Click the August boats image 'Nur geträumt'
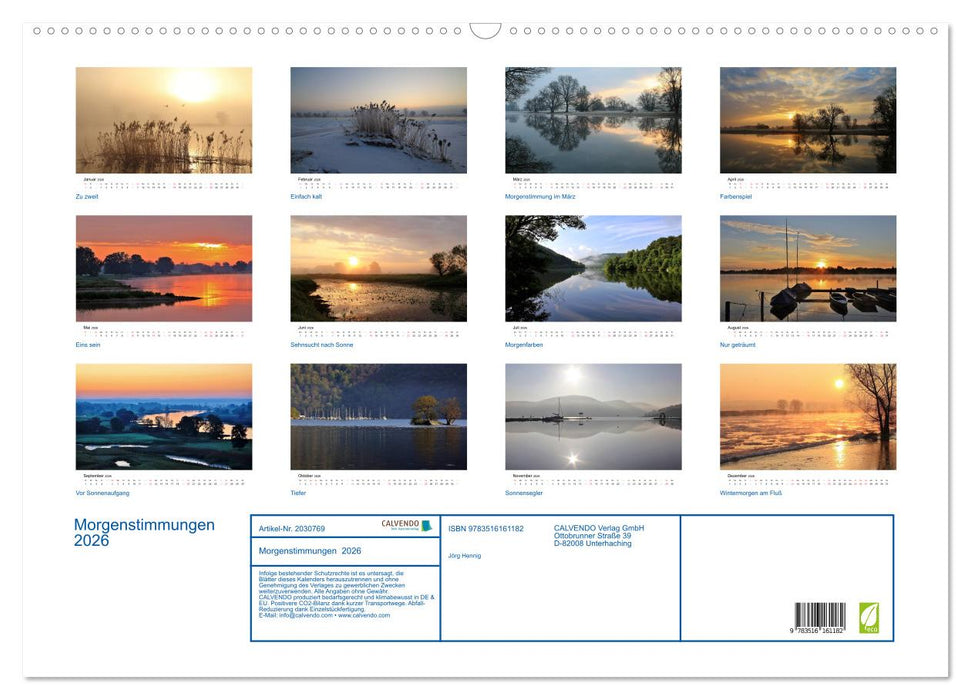 tap(806, 268)
